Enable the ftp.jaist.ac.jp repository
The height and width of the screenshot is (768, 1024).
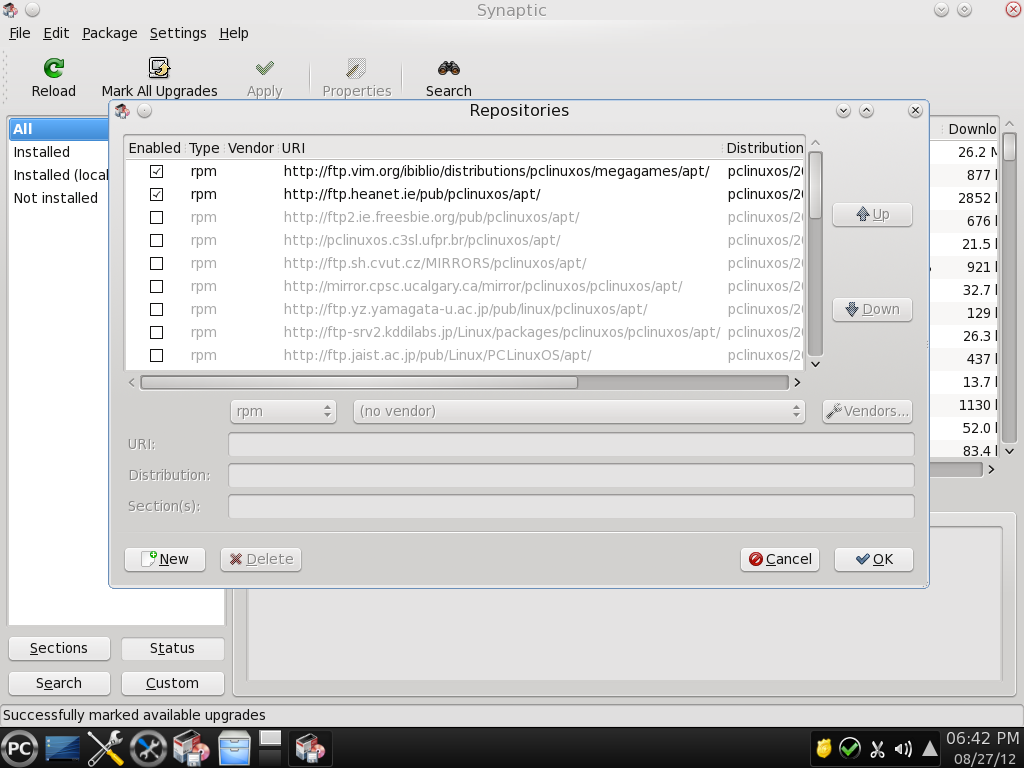click(156, 355)
